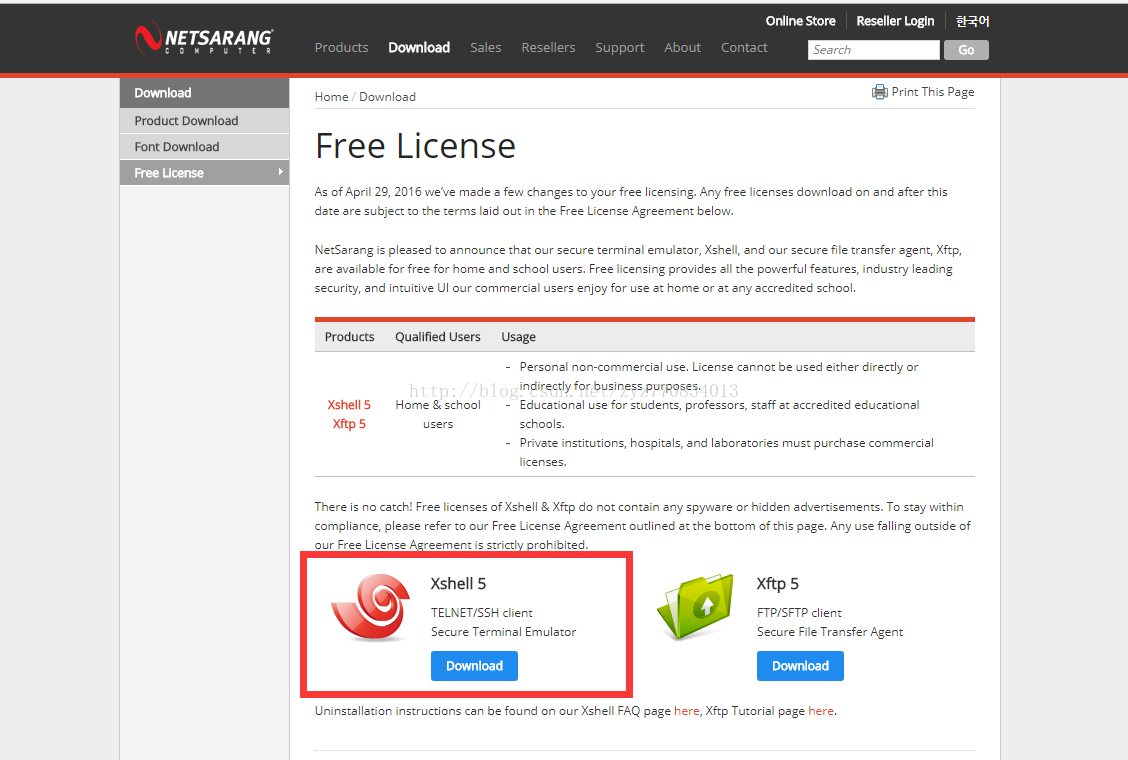Viewport: 1128px width, 760px height.
Task: Switch site language to Korean
Action: pos(972,21)
